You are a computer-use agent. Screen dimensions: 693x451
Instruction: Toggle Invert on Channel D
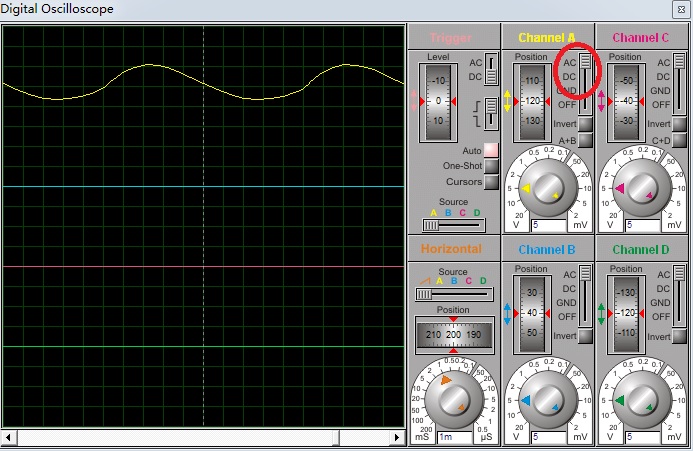click(x=679, y=336)
